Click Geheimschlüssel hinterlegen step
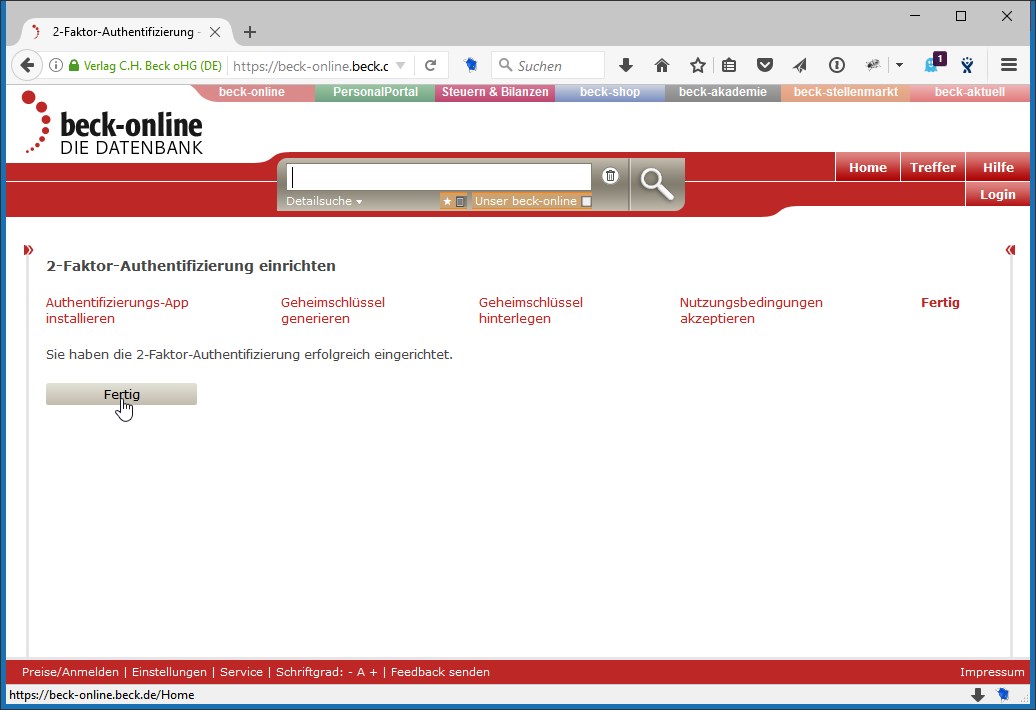Image resolution: width=1036 pixels, height=710 pixels. point(531,310)
